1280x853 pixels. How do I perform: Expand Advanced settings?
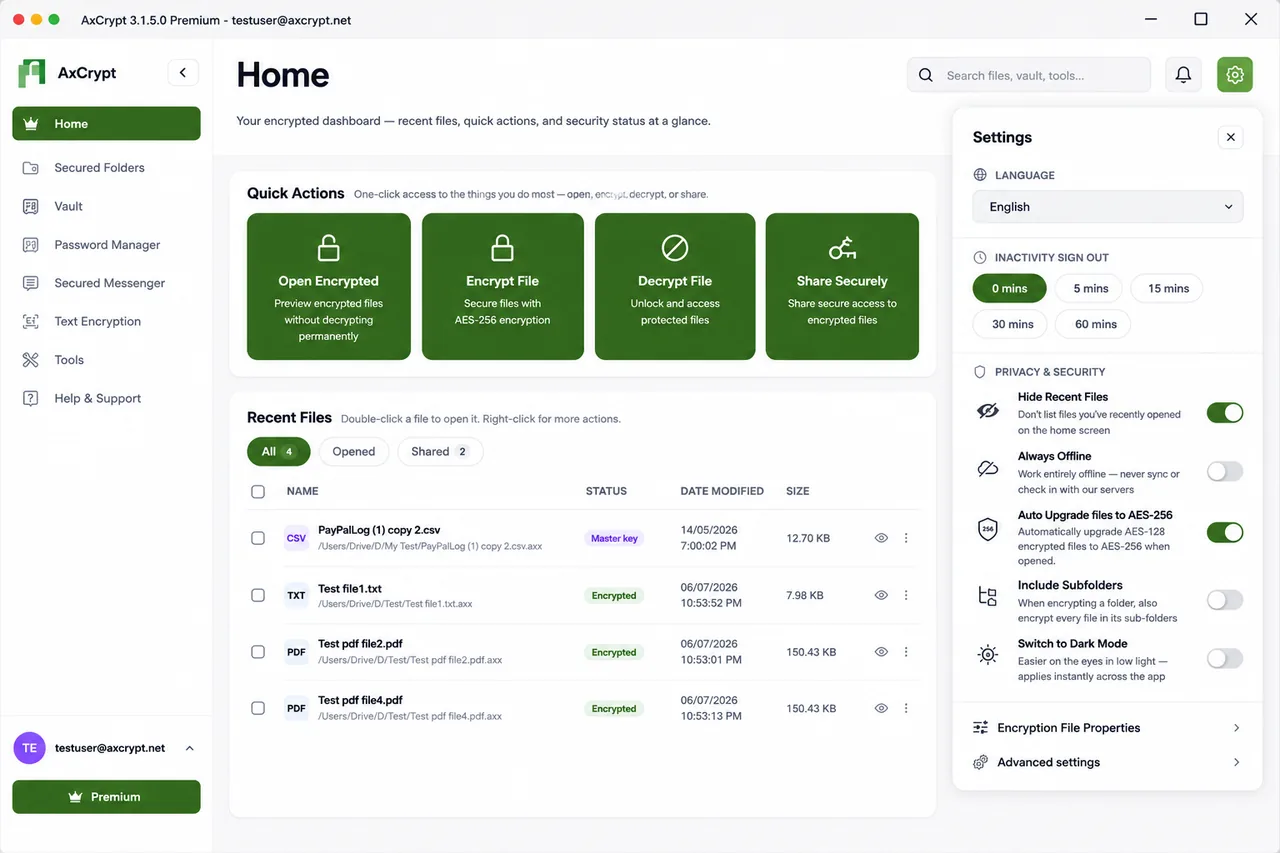point(1108,762)
